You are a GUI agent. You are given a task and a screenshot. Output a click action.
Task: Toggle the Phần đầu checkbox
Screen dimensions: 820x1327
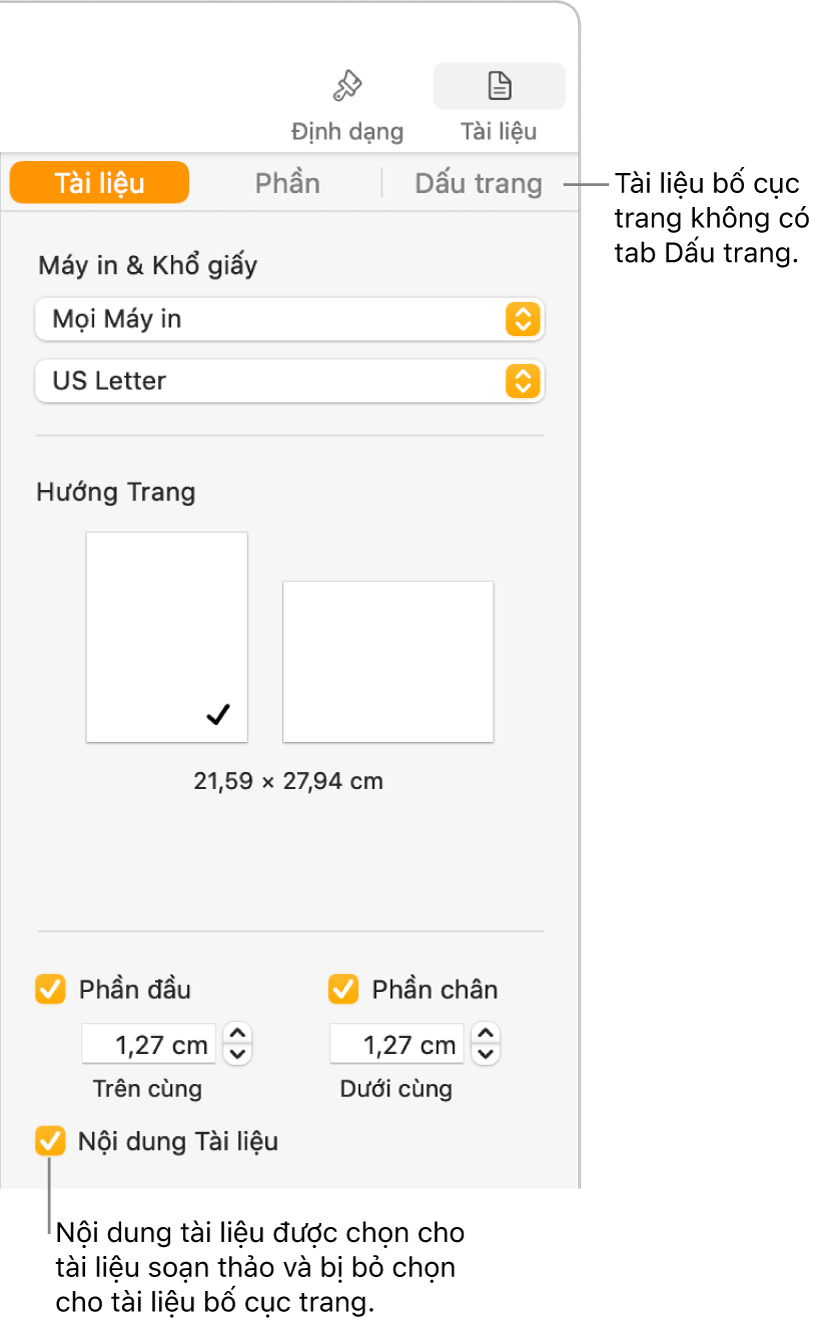click(49, 990)
